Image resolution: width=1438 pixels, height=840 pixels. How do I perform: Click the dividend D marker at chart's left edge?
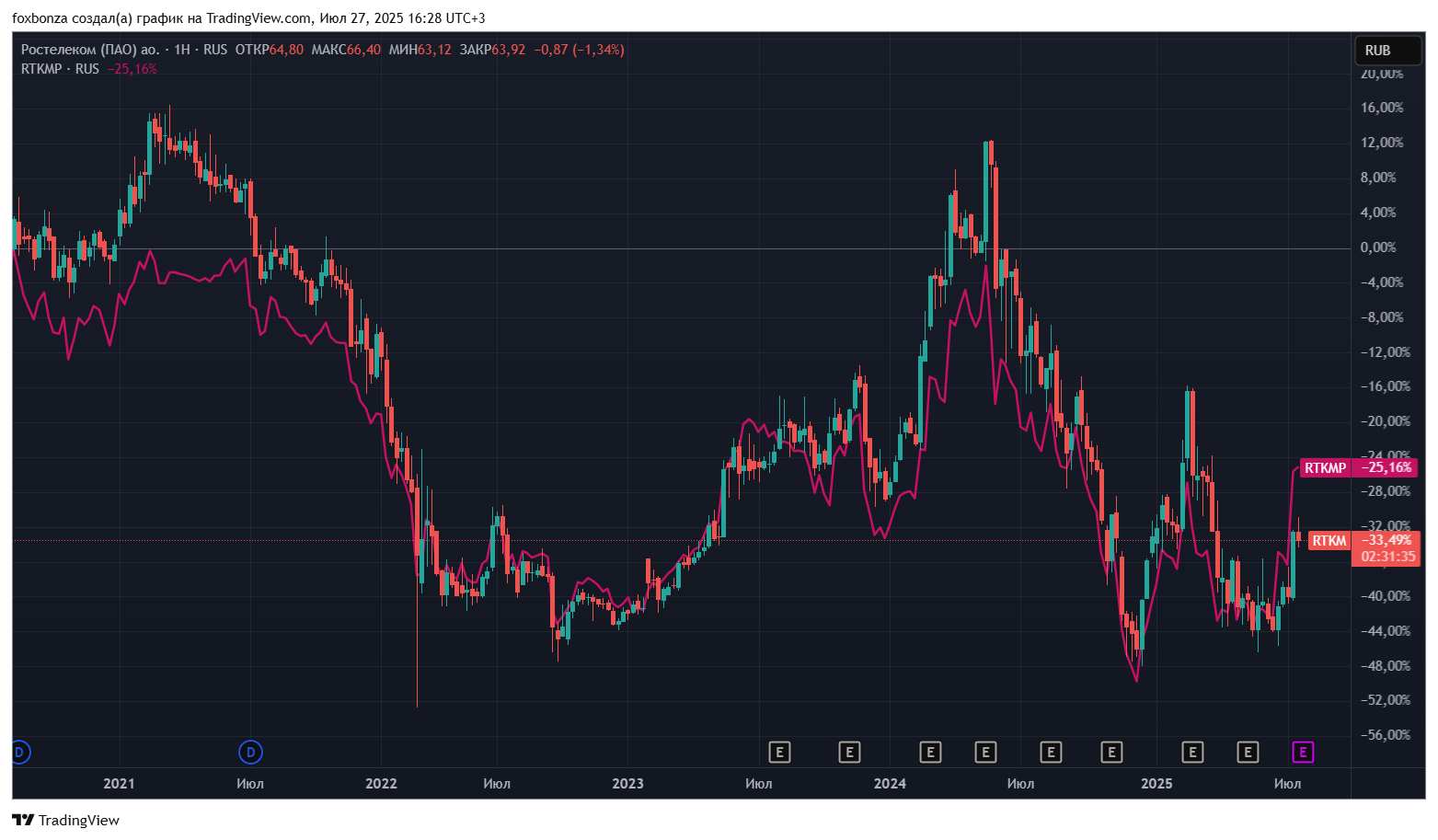click(20, 753)
